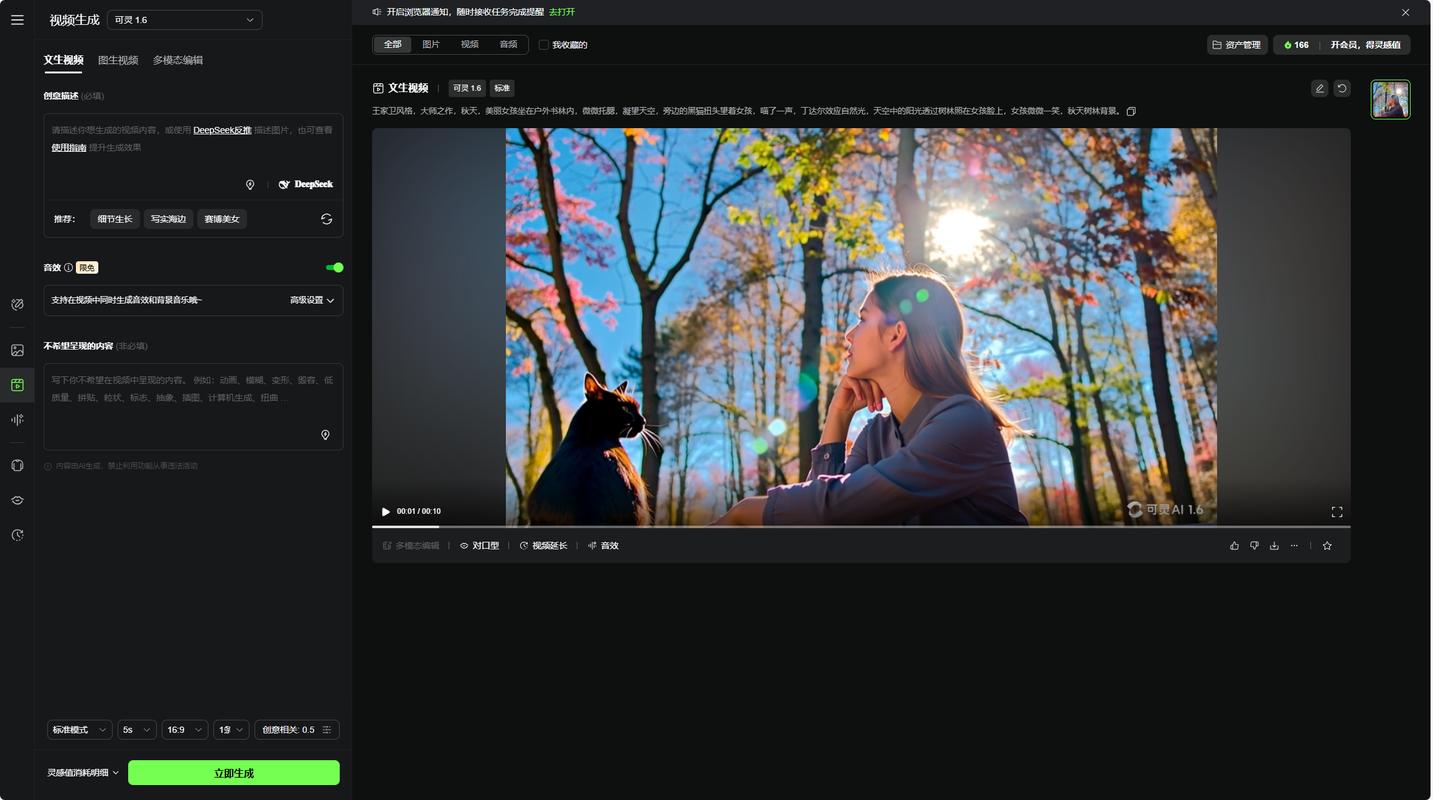Open the lip-sync sidebar icon
The height and width of the screenshot is (800, 1433).
pos(17,500)
